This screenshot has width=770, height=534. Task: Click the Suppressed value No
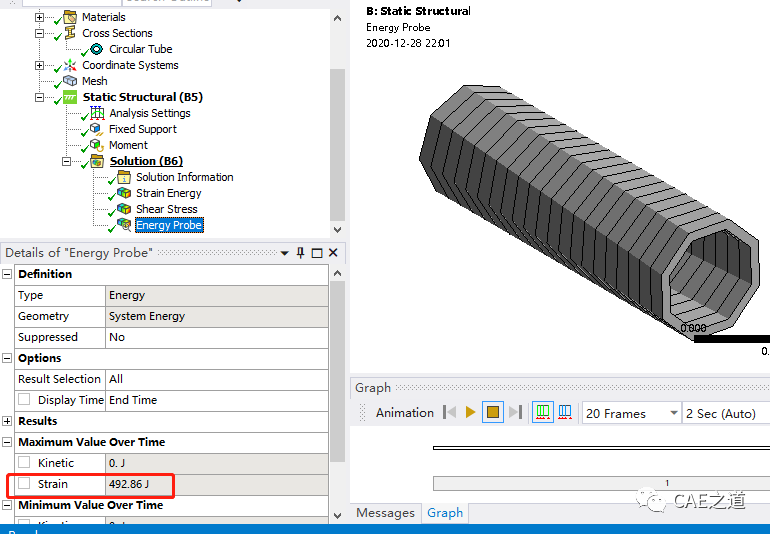(x=217, y=337)
